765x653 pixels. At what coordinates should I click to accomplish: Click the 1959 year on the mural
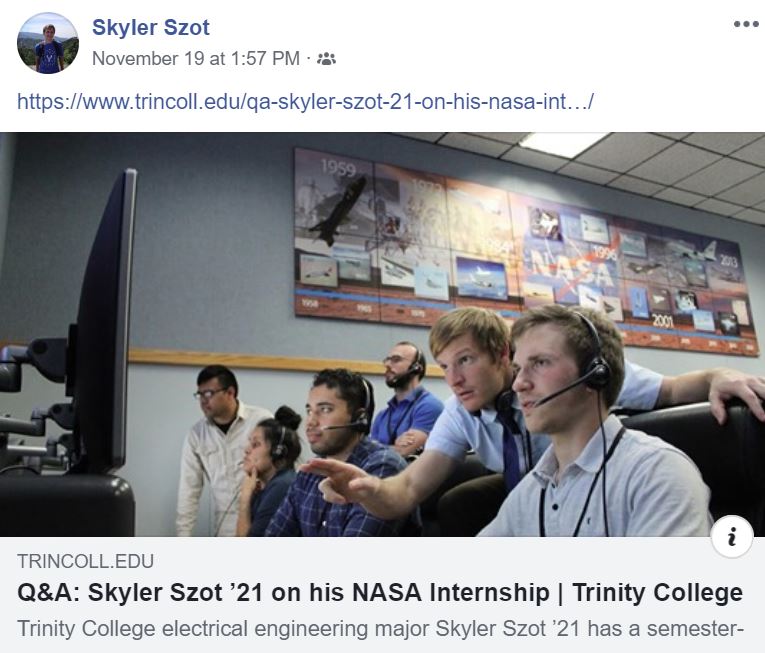pos(338,168)
